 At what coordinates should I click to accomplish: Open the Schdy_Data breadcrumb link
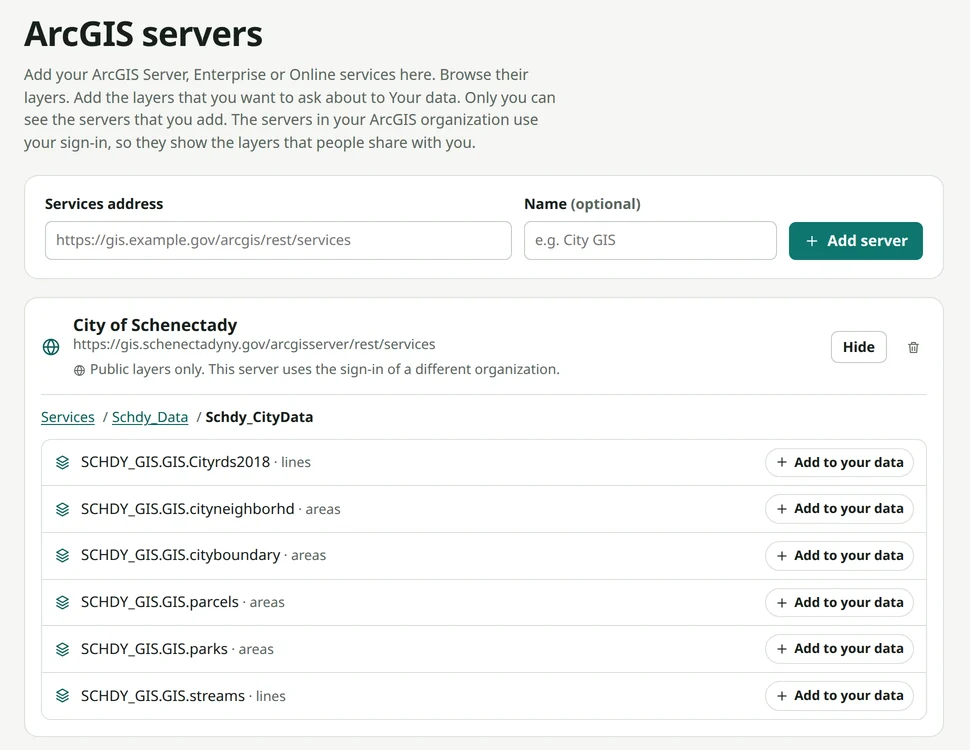pos(150,417)
